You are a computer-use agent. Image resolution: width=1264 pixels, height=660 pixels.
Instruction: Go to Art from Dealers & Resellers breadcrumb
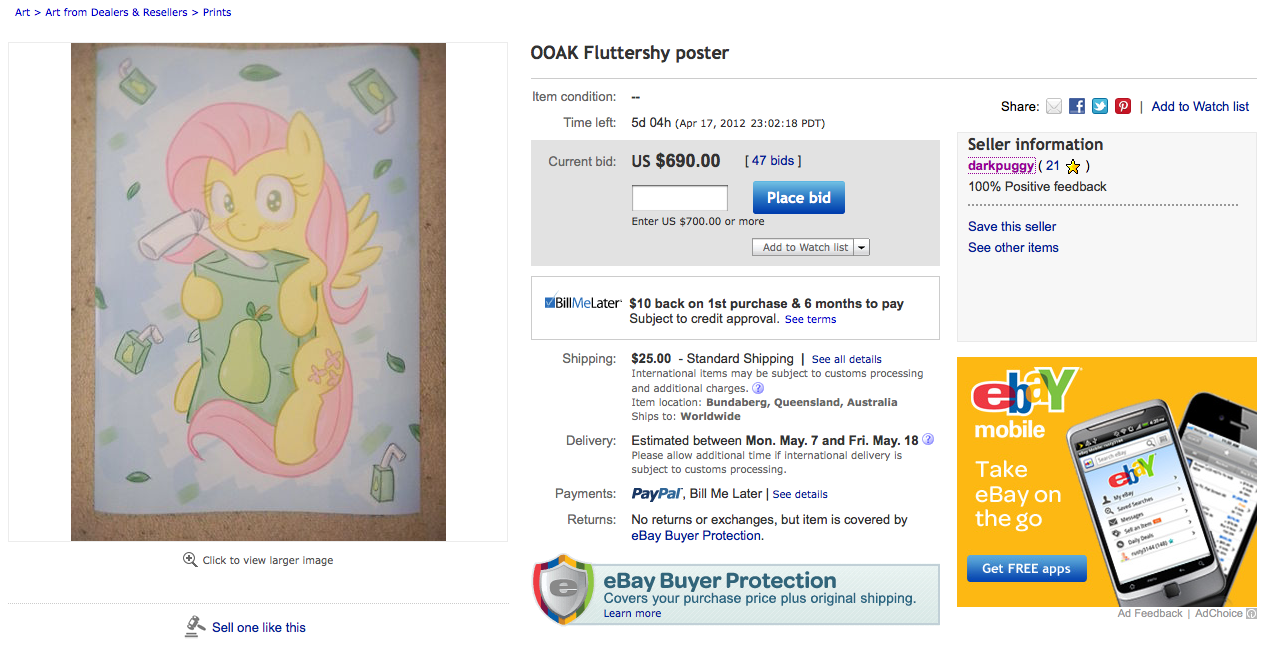(x=116, y=12)
